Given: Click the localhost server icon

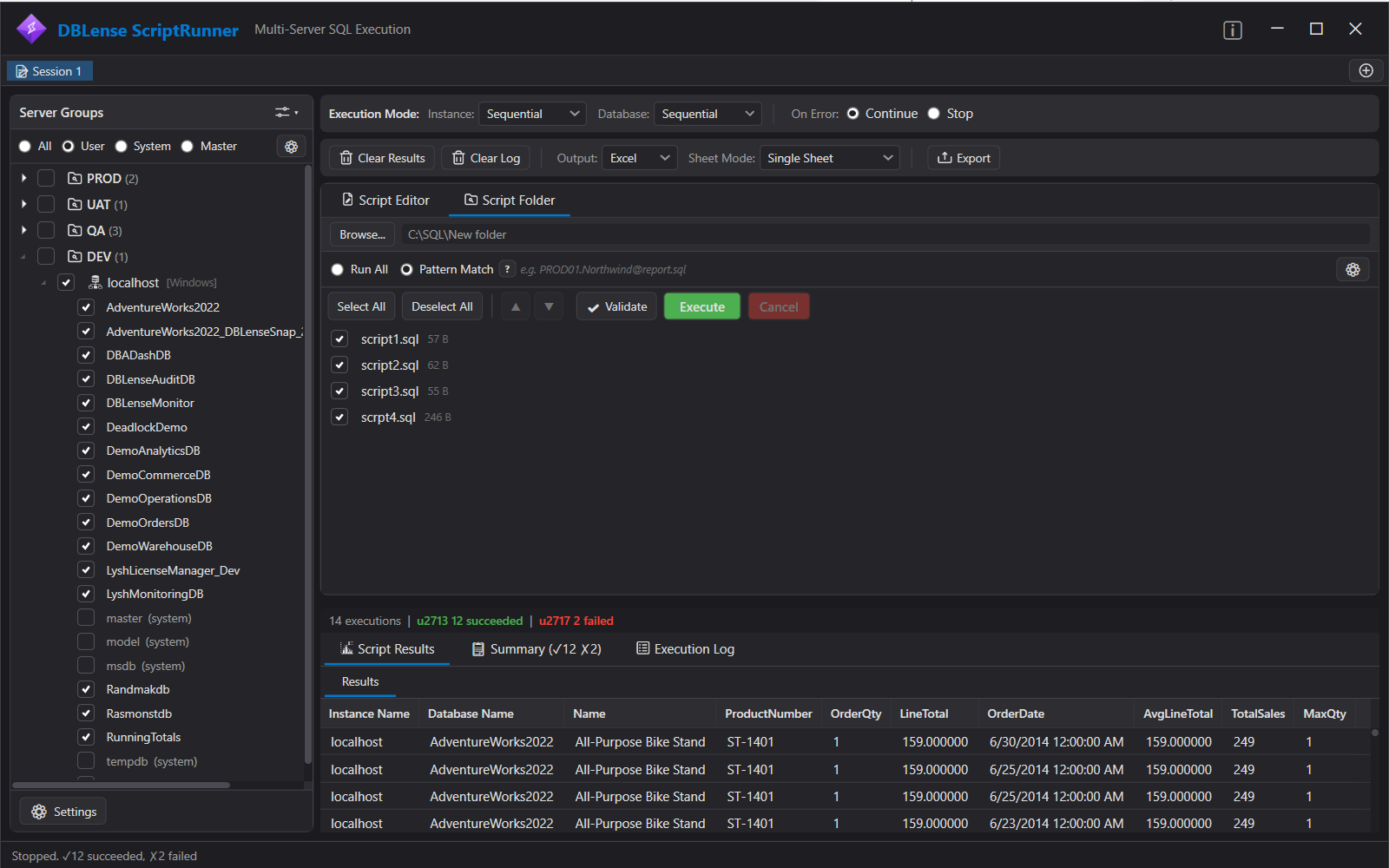Looking at the screenshot, I should pos(95,283).
